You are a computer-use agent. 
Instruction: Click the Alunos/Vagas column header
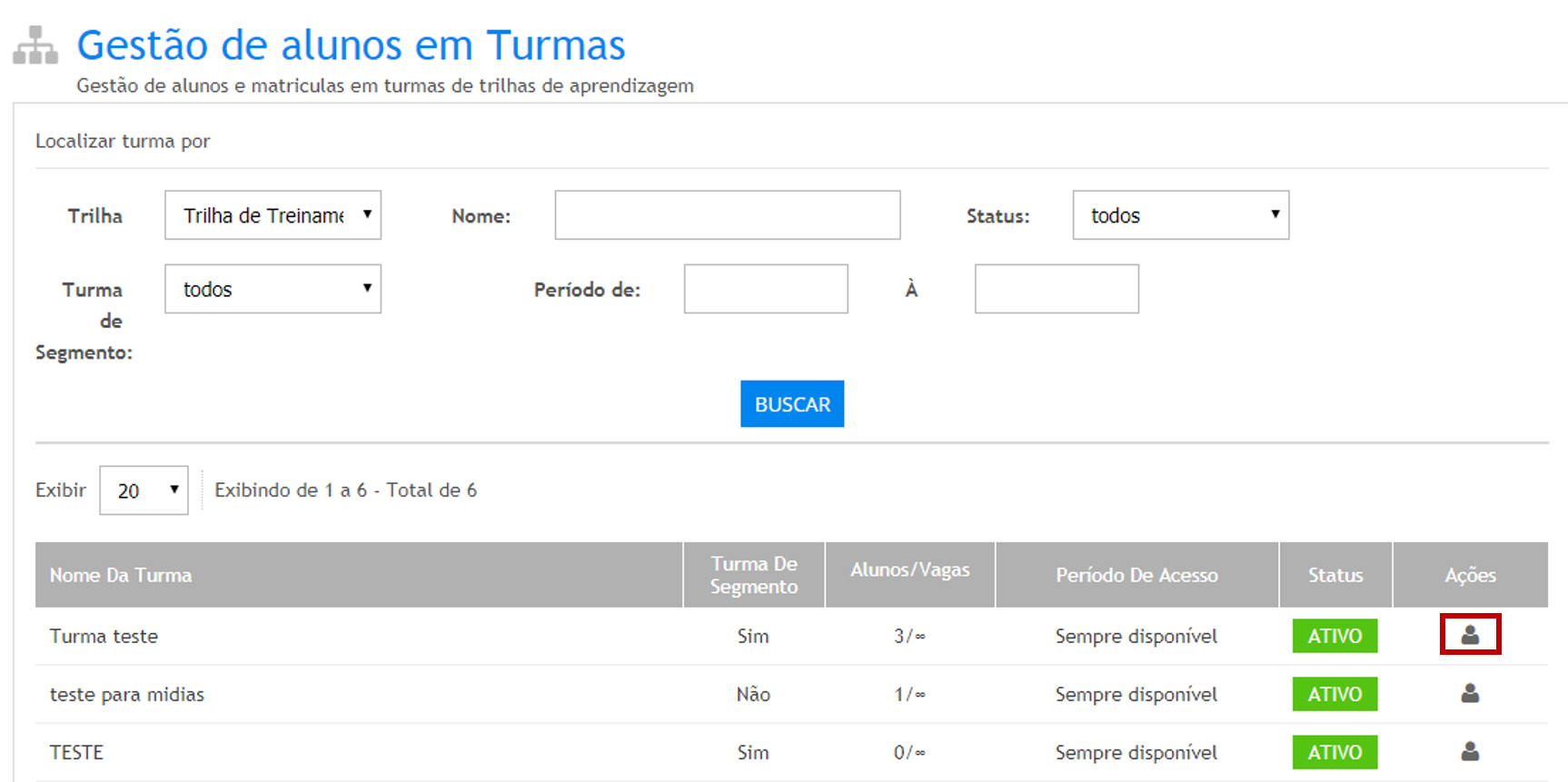point(909,569)
